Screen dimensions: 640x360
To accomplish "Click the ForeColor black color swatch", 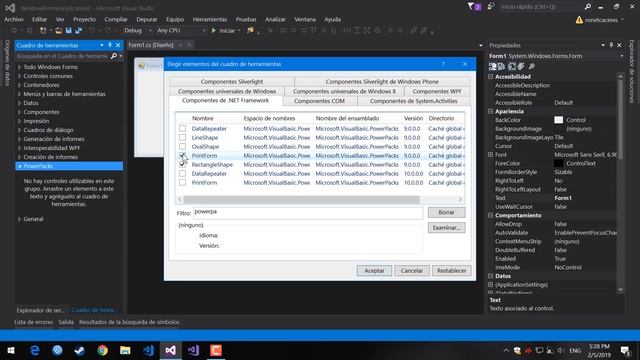I will coord(558,163).
